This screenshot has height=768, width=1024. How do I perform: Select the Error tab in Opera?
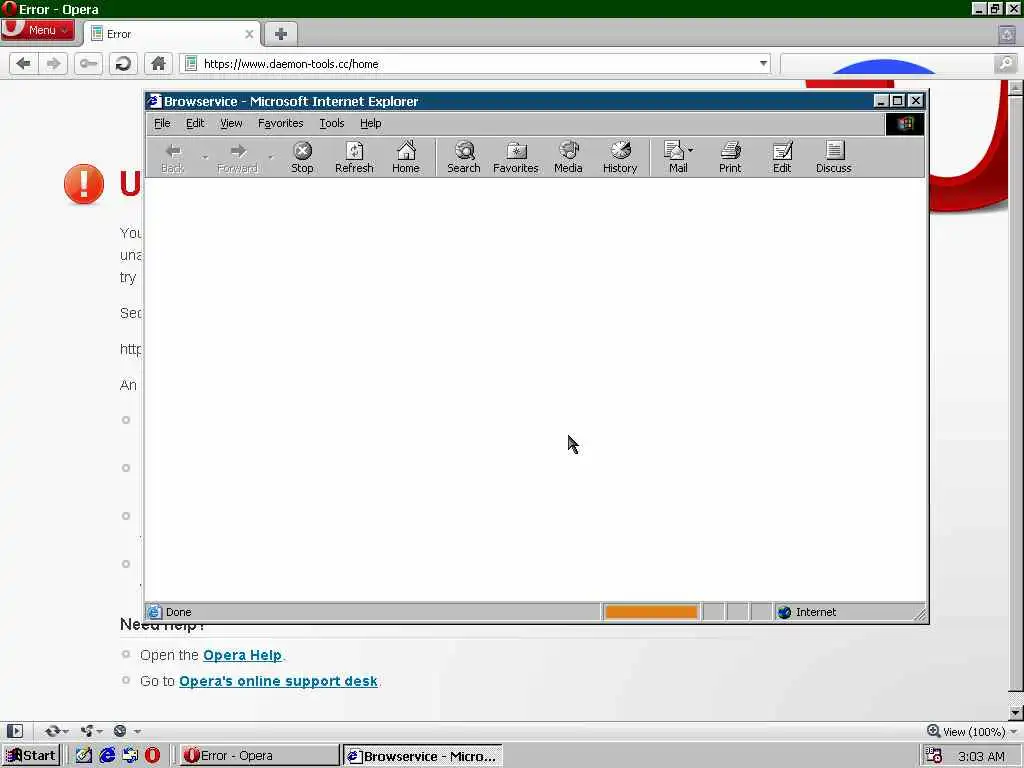tap(172, 34)
